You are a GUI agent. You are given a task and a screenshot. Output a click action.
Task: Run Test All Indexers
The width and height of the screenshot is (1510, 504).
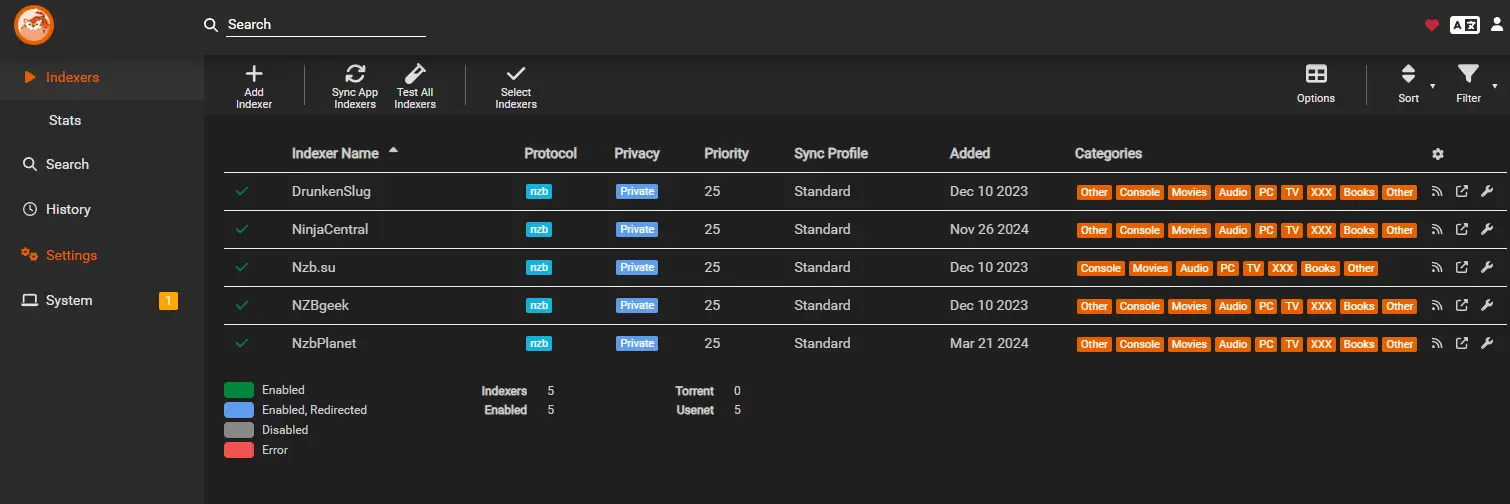tap(415, 75)
